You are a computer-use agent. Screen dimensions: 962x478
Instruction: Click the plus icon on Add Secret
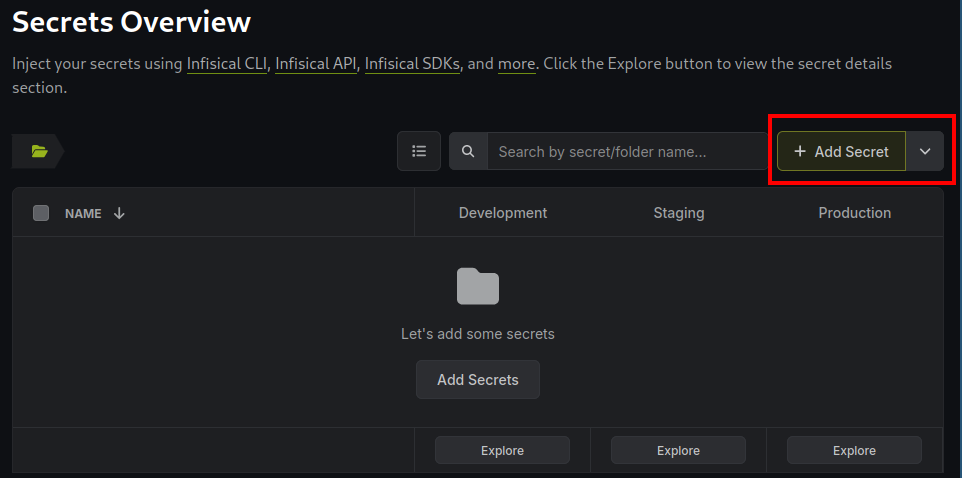click(799, 152)
